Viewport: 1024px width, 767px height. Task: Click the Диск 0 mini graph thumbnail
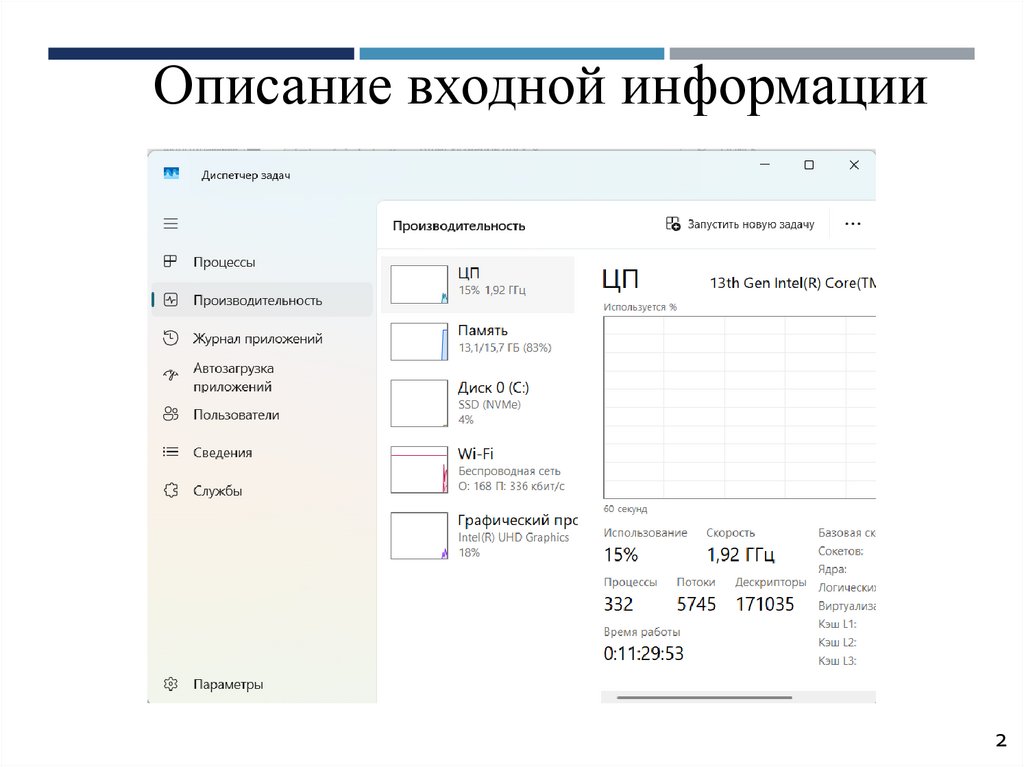coord(419,404)
